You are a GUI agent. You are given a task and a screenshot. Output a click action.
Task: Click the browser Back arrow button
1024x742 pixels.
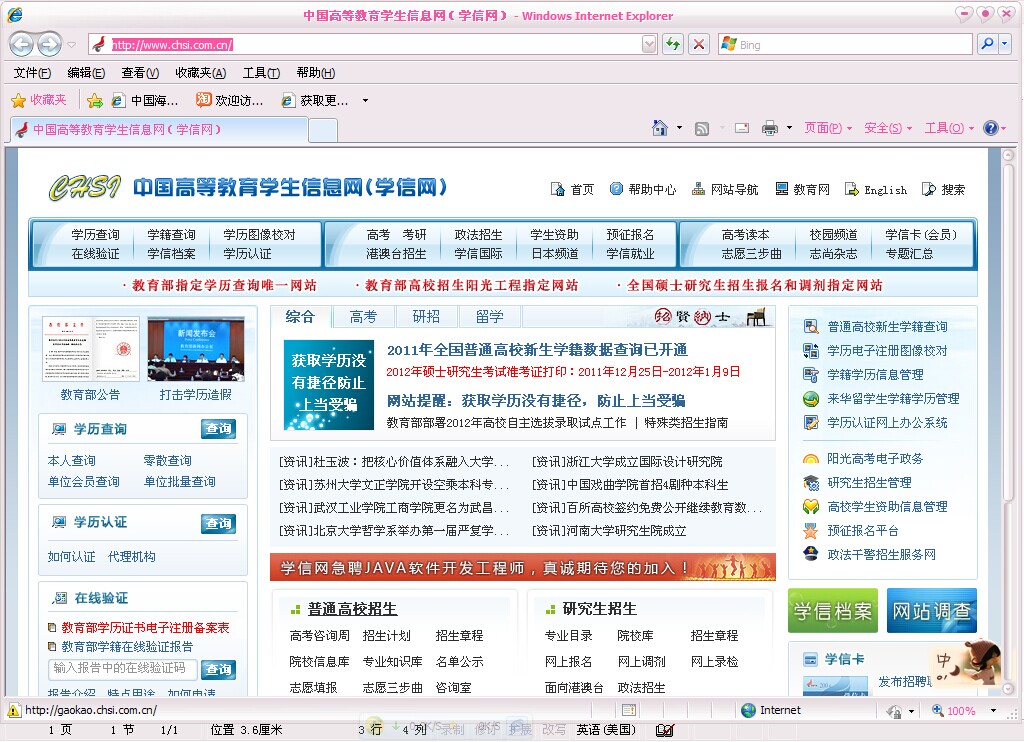click(x=22, y=44)
